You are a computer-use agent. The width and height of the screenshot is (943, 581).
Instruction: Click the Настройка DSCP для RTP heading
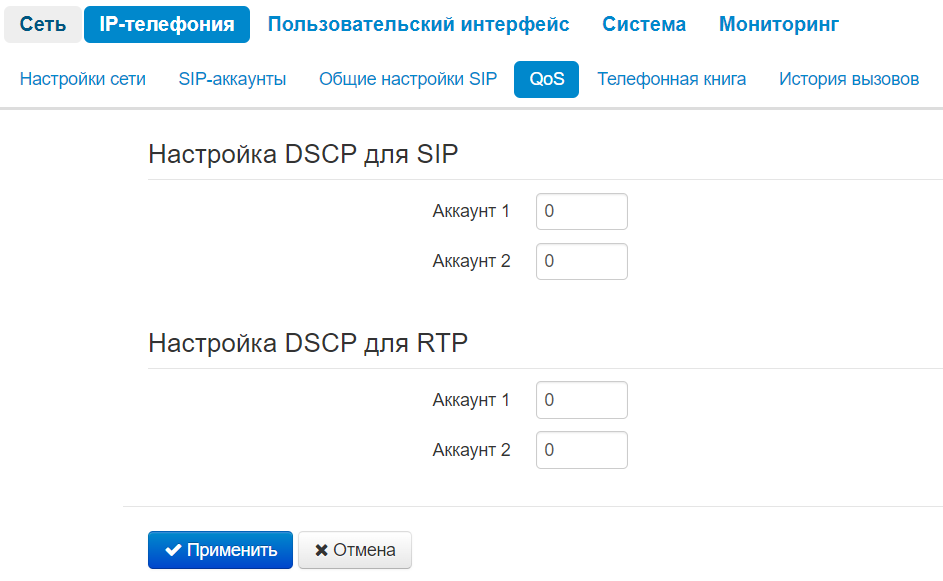pos(308,343)
